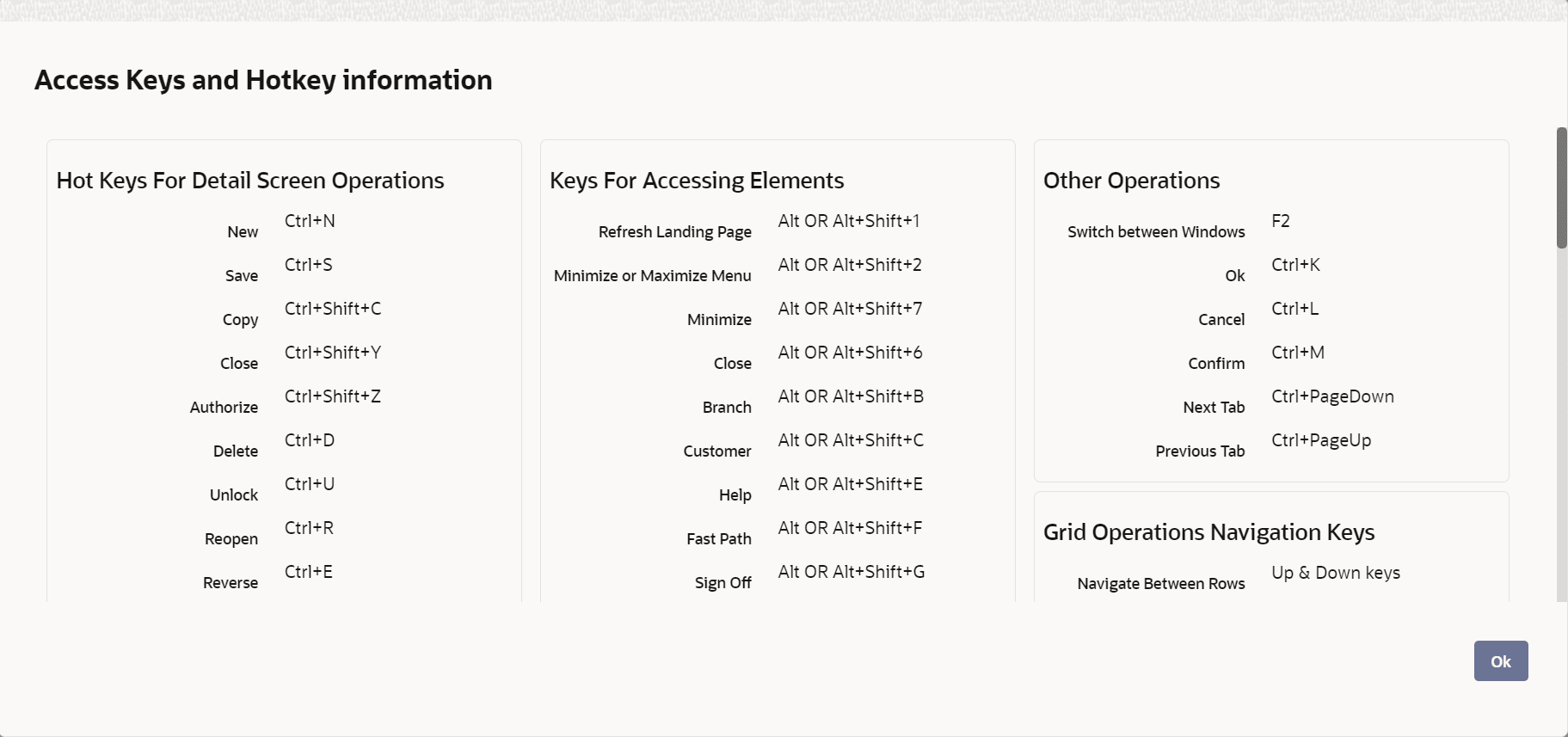
Task: Click the Sign Off shortcut row
Action: click(x=774, y=576)
